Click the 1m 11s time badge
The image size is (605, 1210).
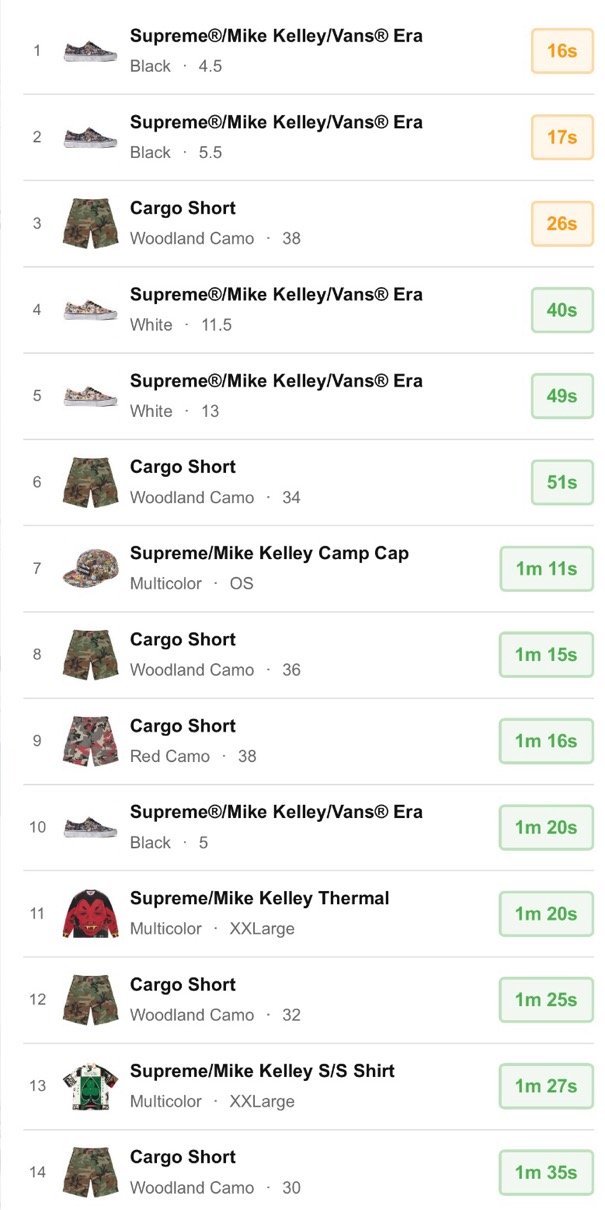pos(546,569)
